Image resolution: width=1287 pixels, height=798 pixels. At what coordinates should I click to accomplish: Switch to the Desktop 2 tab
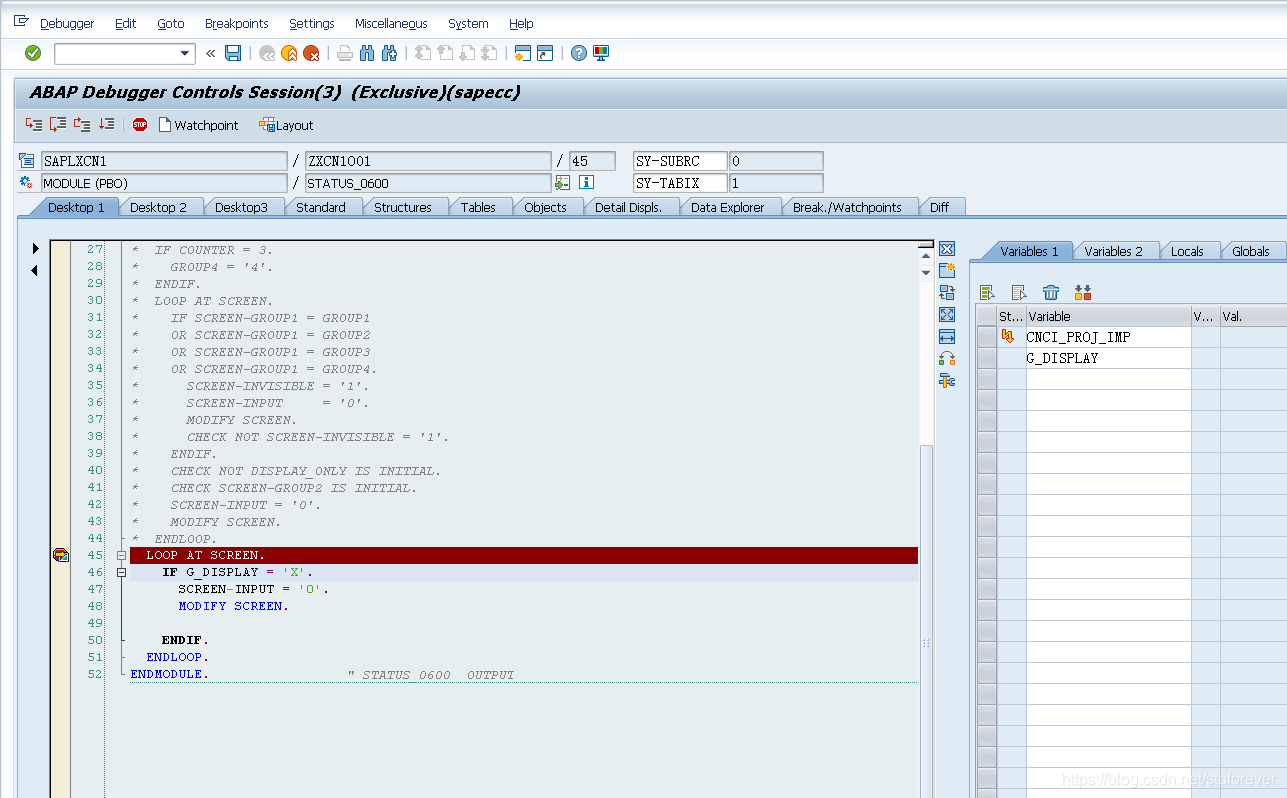(159, 207)
